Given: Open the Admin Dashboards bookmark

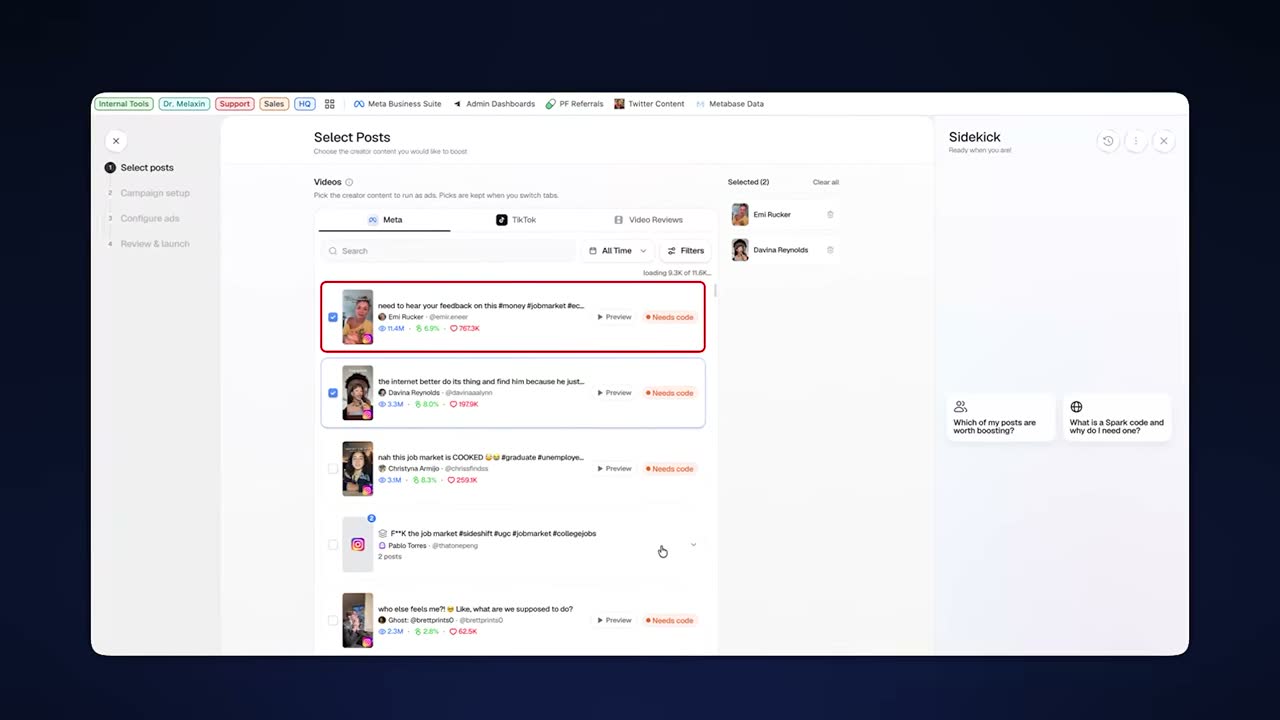Looking at the screenshot, I should [493, 104].
